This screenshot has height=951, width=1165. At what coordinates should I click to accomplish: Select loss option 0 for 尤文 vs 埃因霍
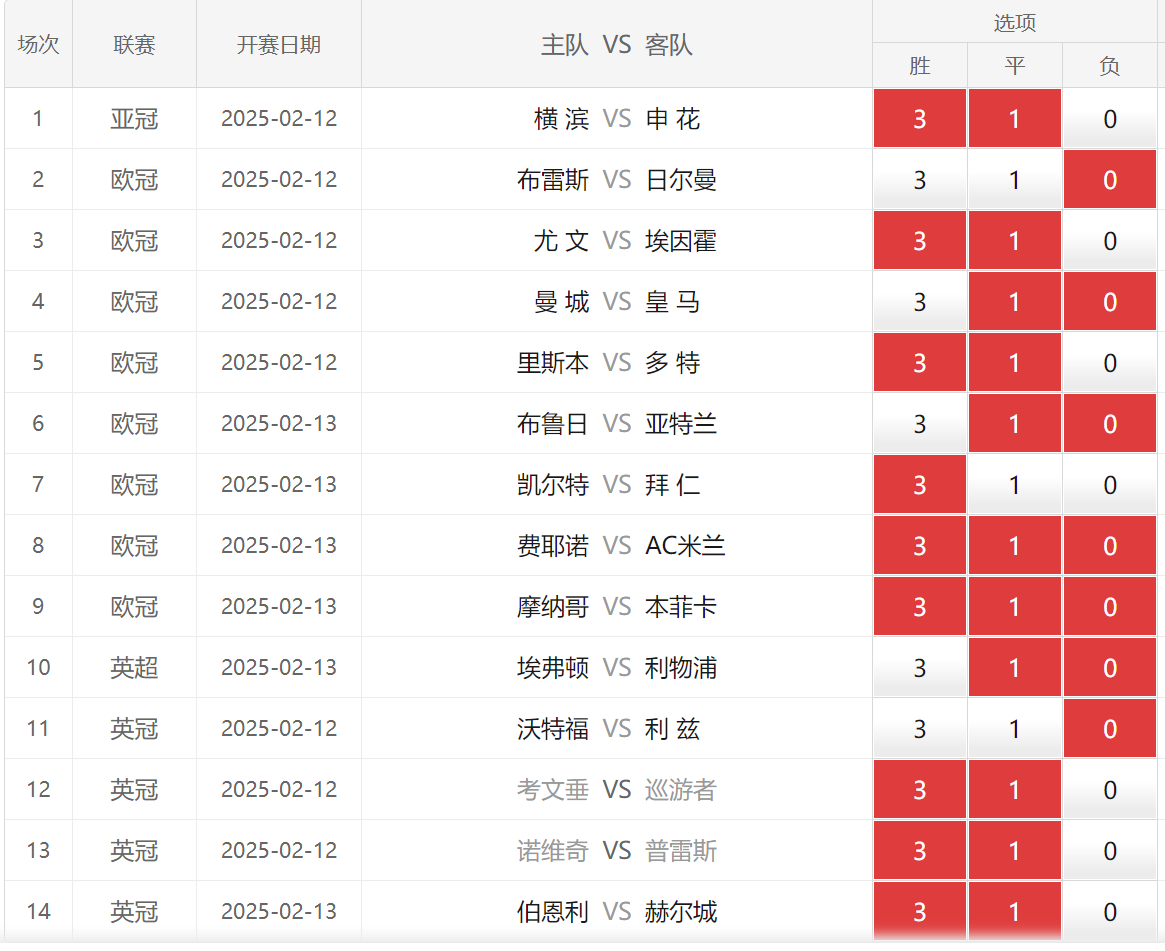pyautogui.click(x=1110, y=240)
